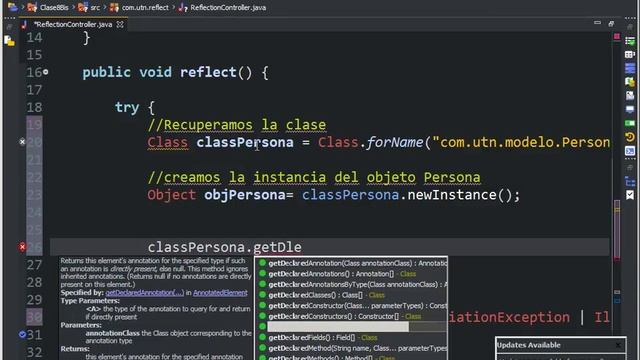Click the editor vertical scrollbar thumb
640x360 pixels.
(617, 229)
